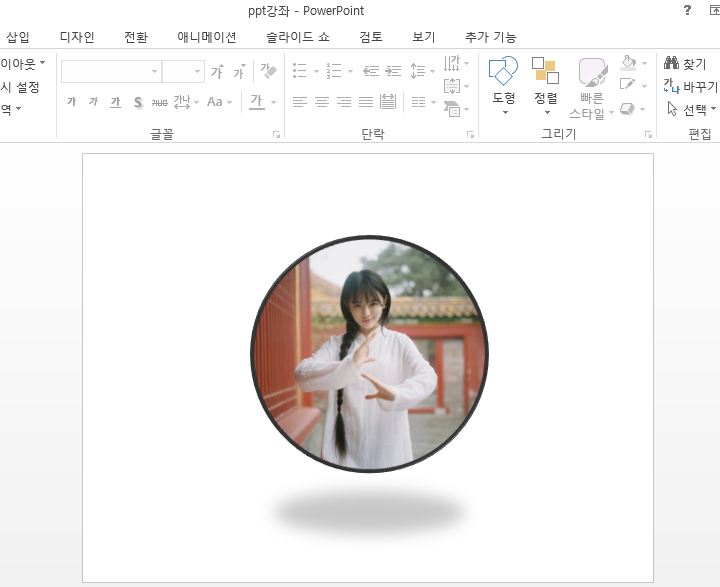Switch to the 검토 tab
The width and height of the screenshot is (720, 587).
[371, 37]
